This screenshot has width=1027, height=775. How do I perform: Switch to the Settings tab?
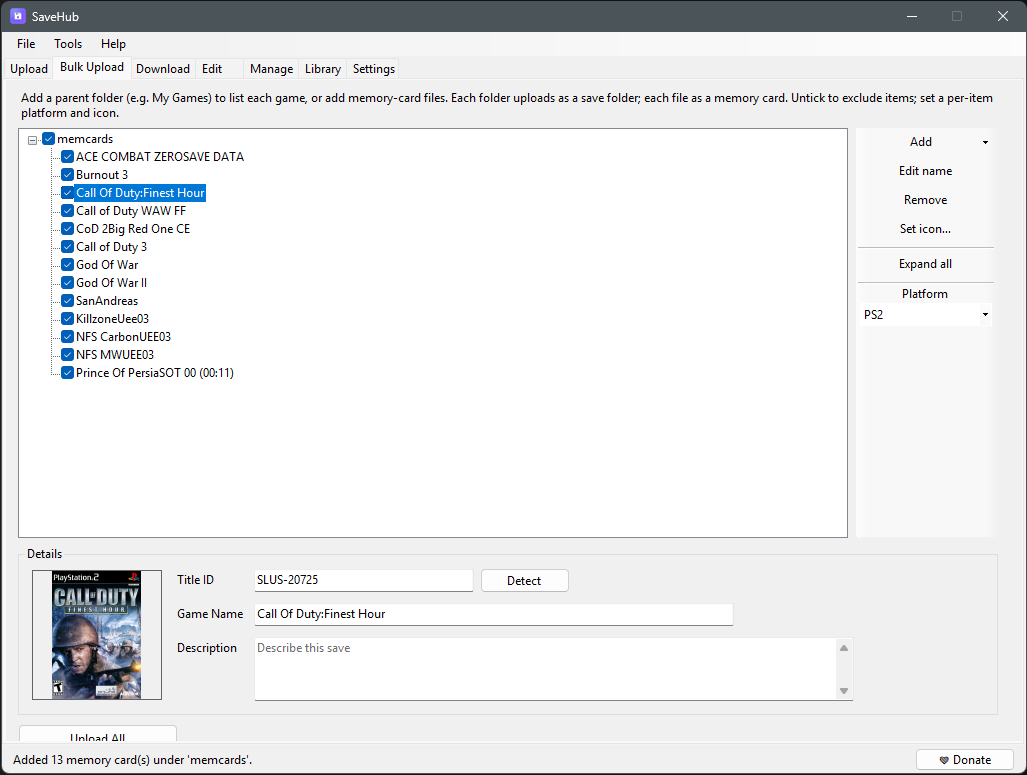click(x=374, y=69)
